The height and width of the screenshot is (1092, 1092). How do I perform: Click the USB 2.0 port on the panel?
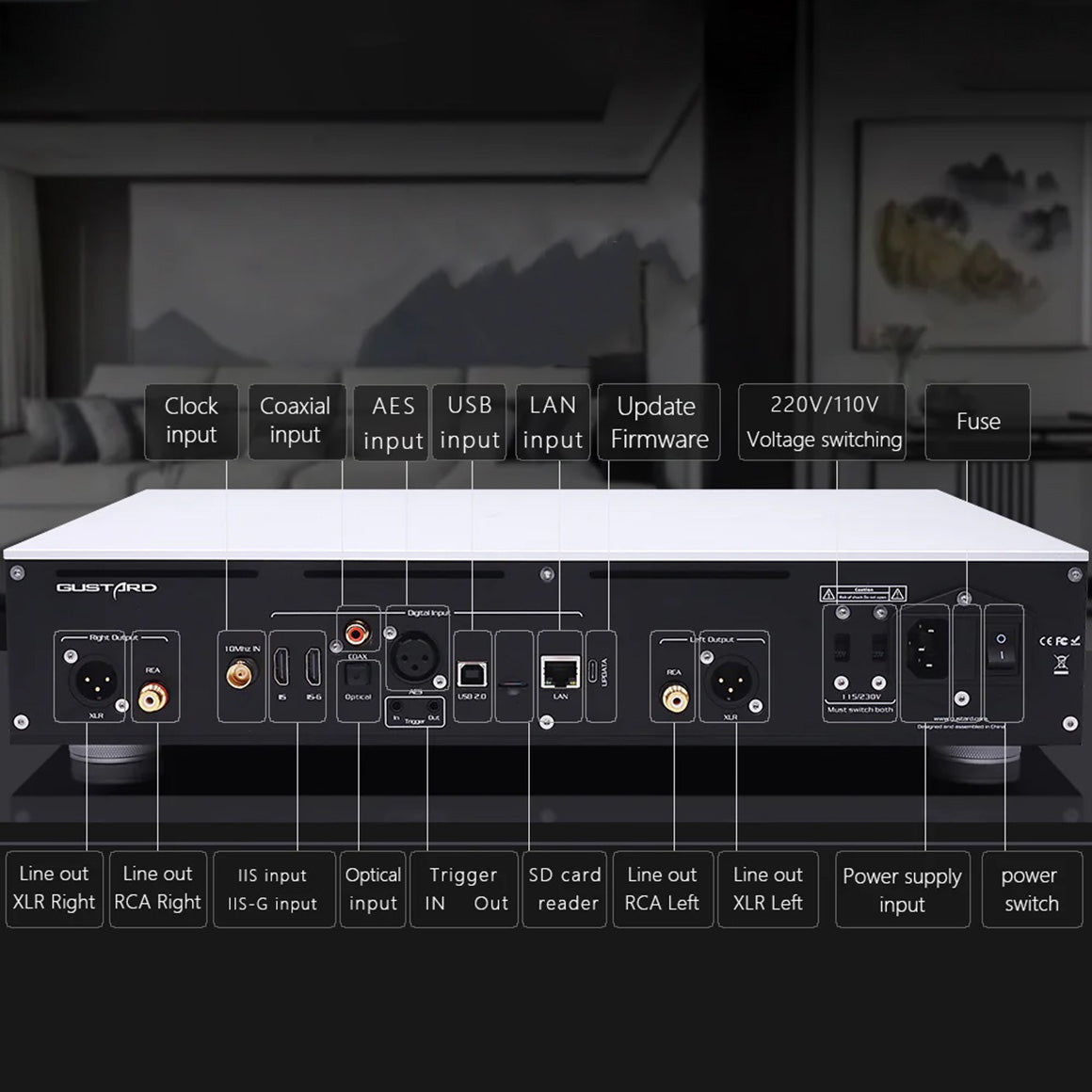coord(472,672)
